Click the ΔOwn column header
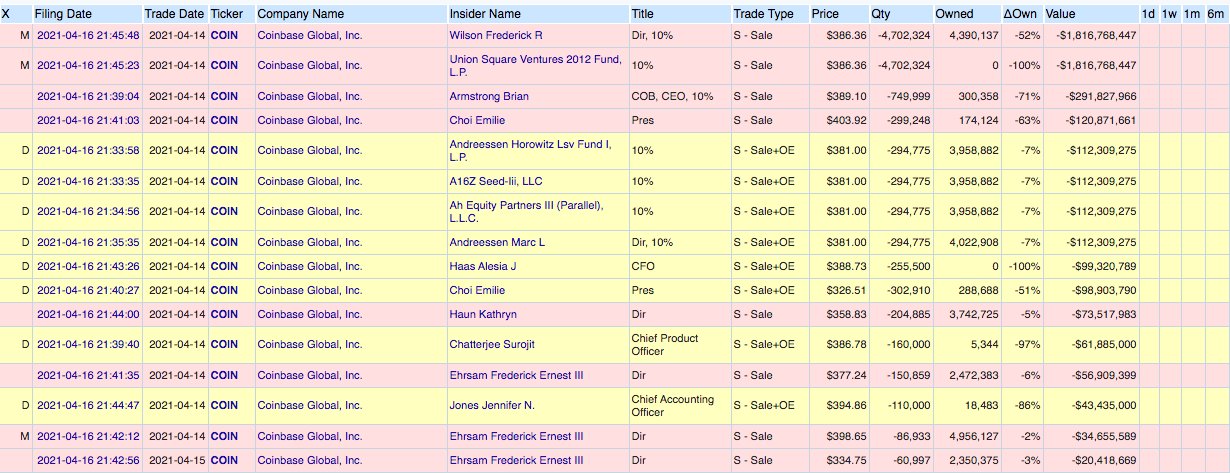 1019,14
